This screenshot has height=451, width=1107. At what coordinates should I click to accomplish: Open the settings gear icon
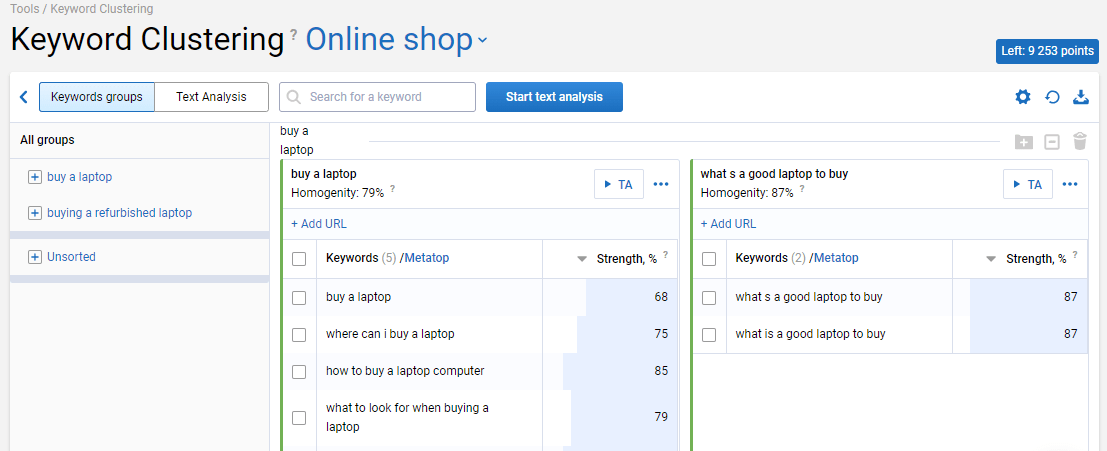pos(1022,97)
